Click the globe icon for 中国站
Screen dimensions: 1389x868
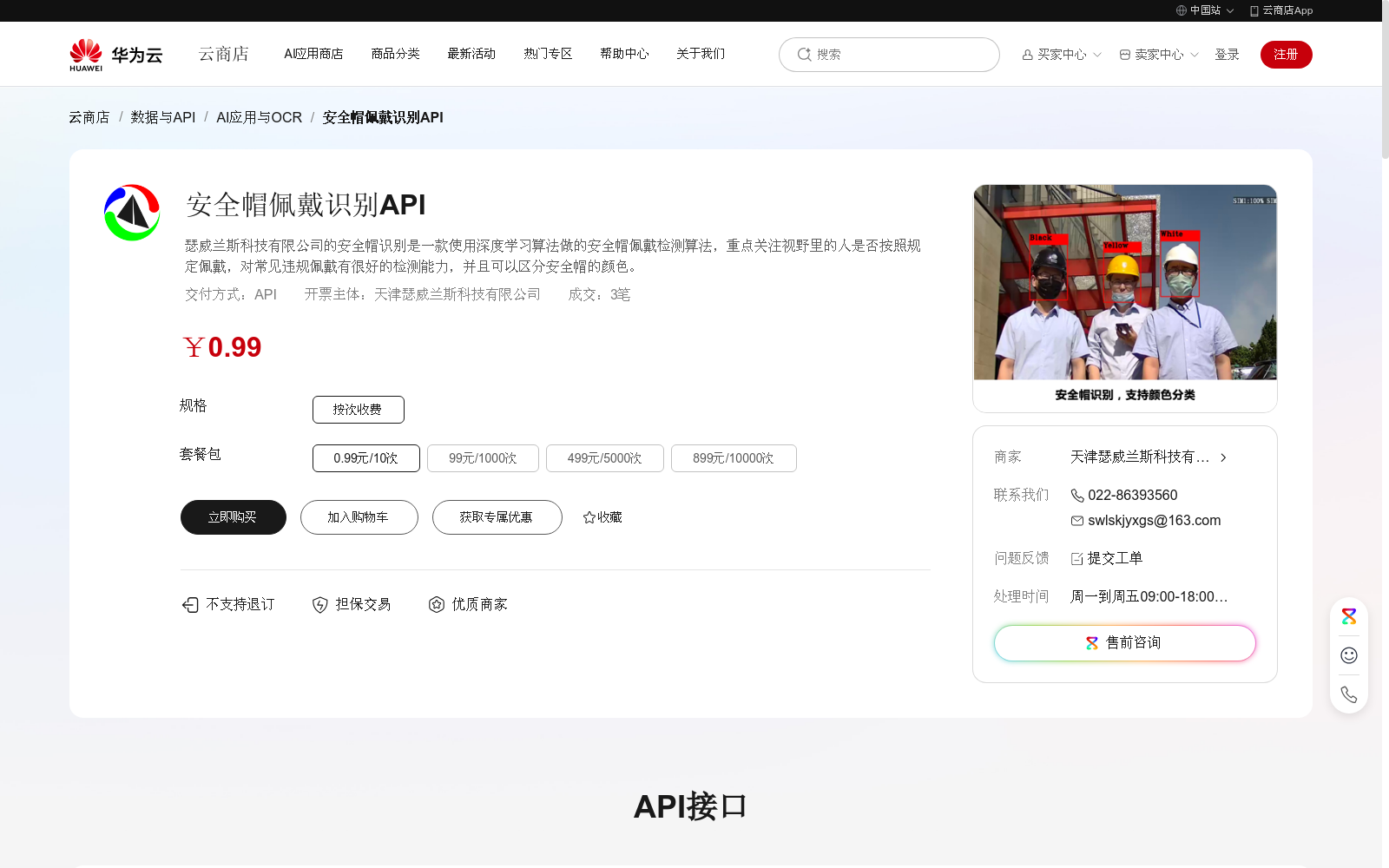point(1182,10)
